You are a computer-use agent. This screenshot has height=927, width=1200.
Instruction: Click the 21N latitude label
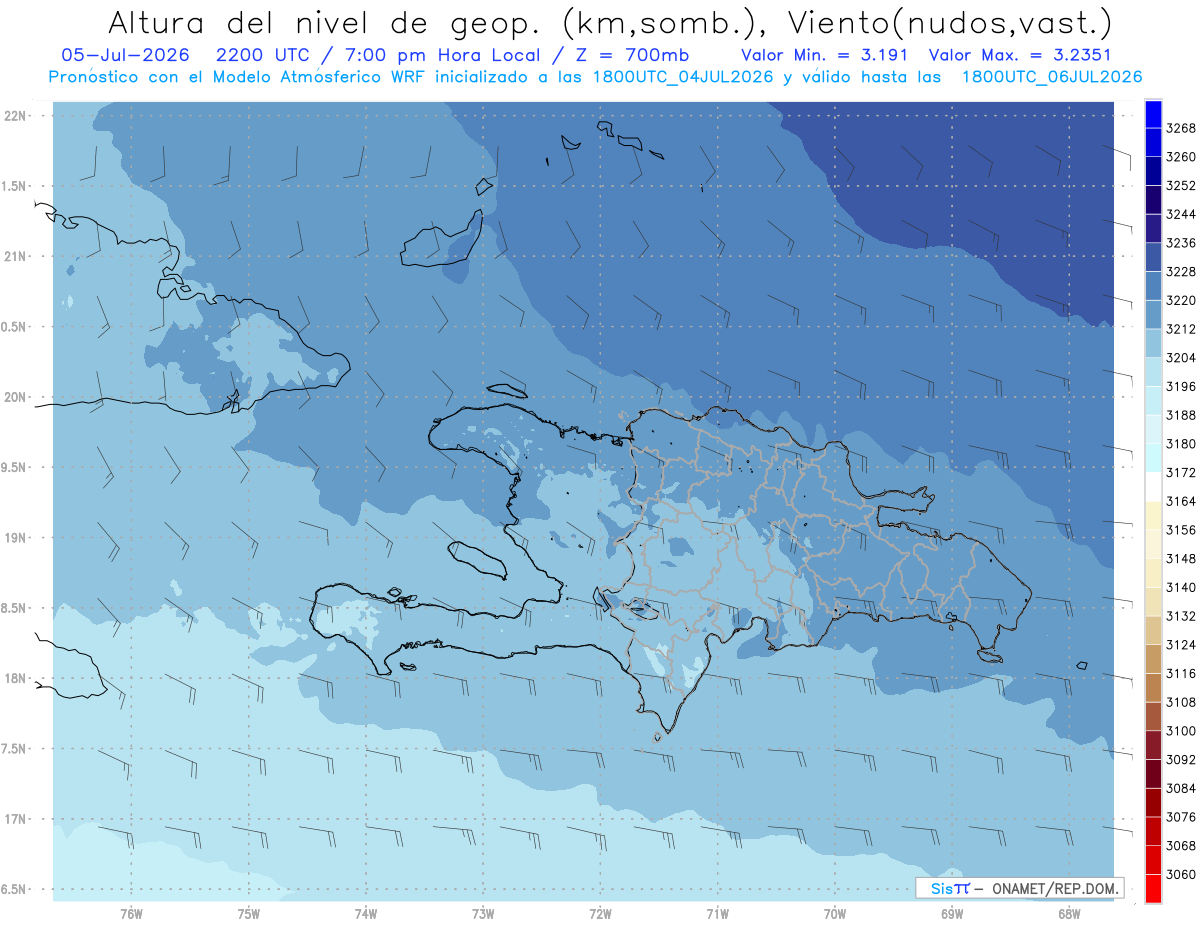point(16,257)
